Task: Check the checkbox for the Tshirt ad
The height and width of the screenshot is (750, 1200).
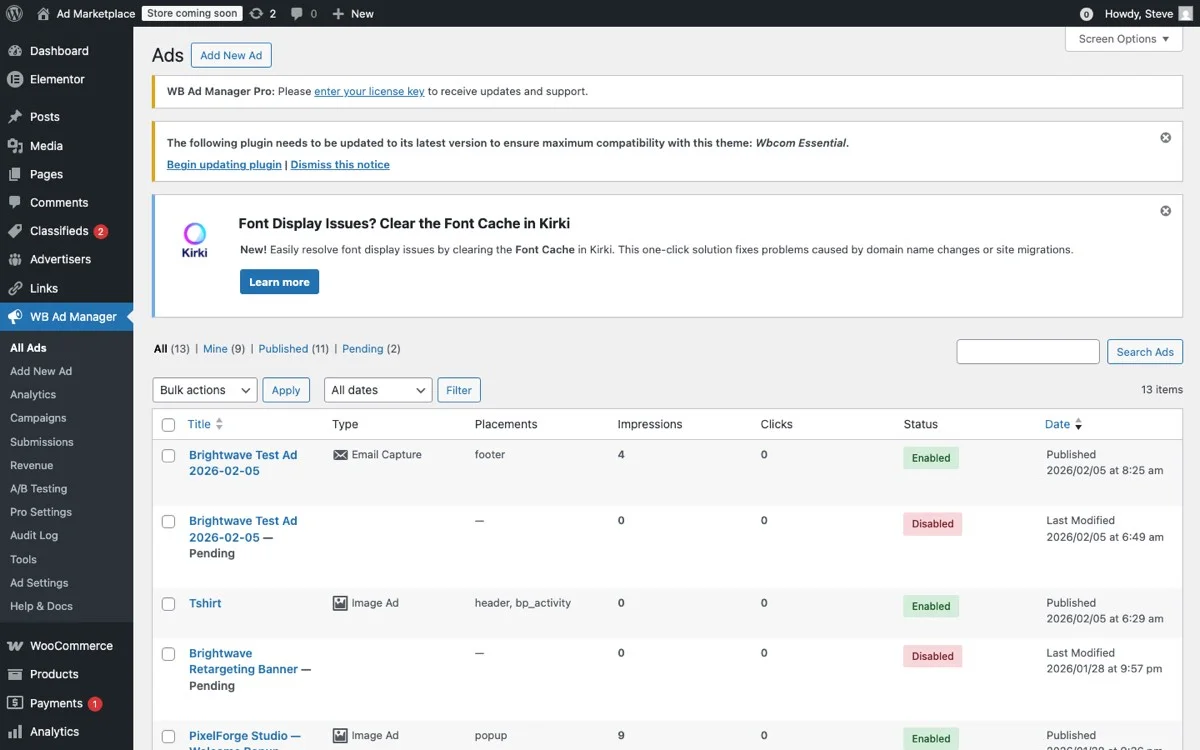Action: pos(168,604)
